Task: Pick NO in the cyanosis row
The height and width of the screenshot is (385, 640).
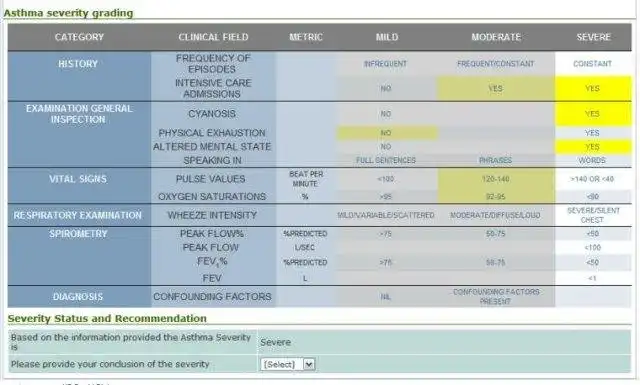Action: (386, 114)
